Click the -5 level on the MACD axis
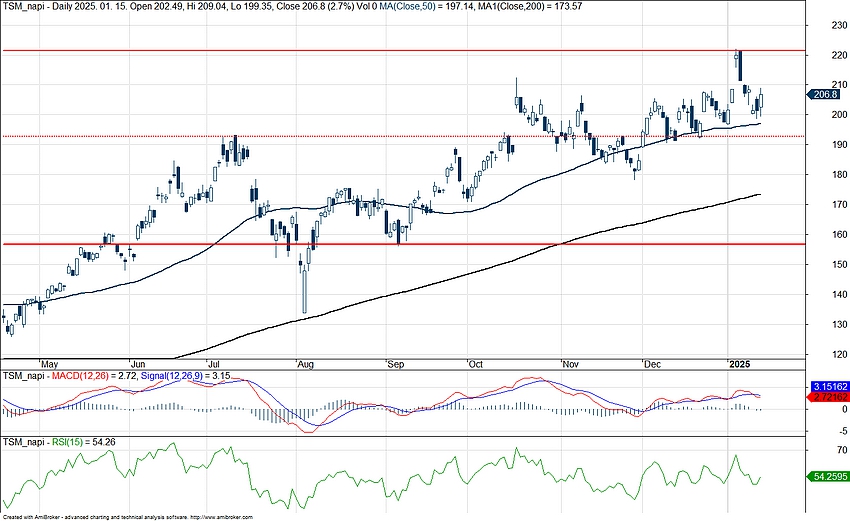Screen dimensions: 850x521 842,431
